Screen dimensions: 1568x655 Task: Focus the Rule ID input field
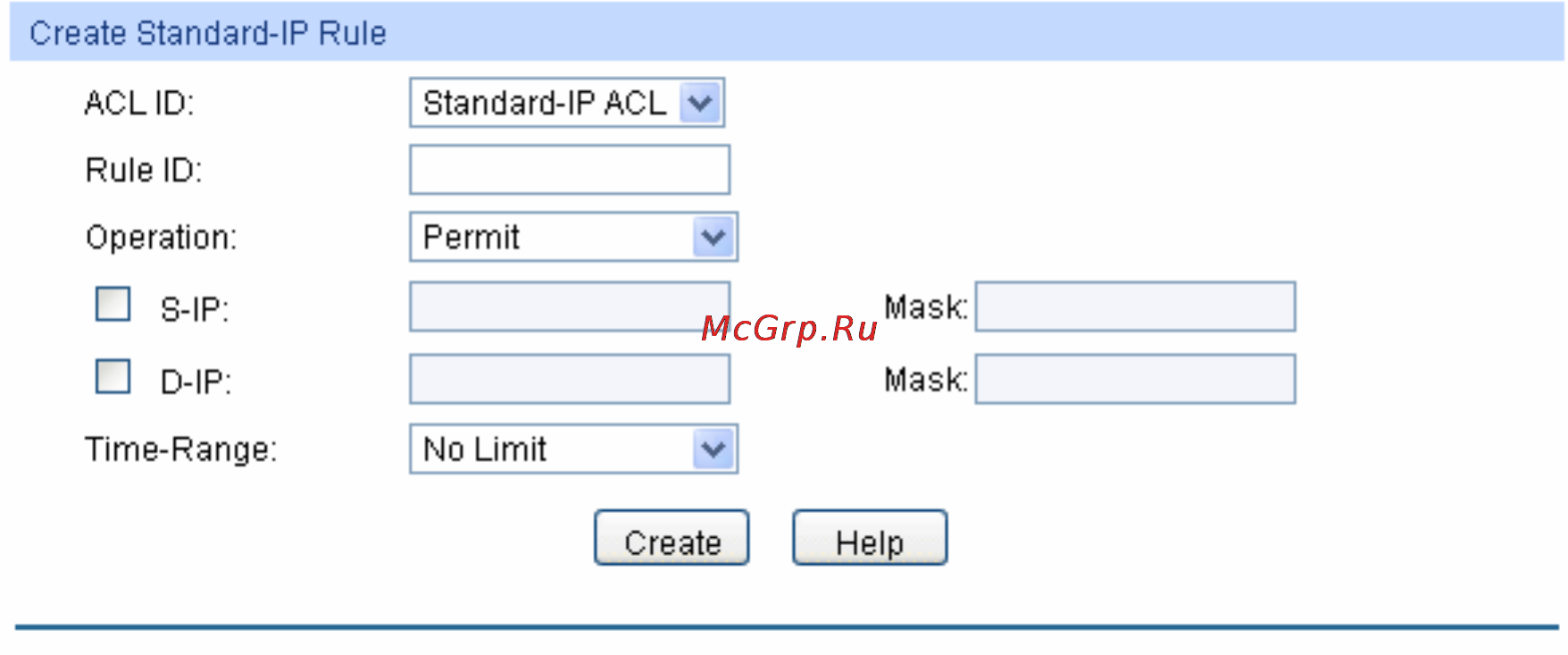570,170
